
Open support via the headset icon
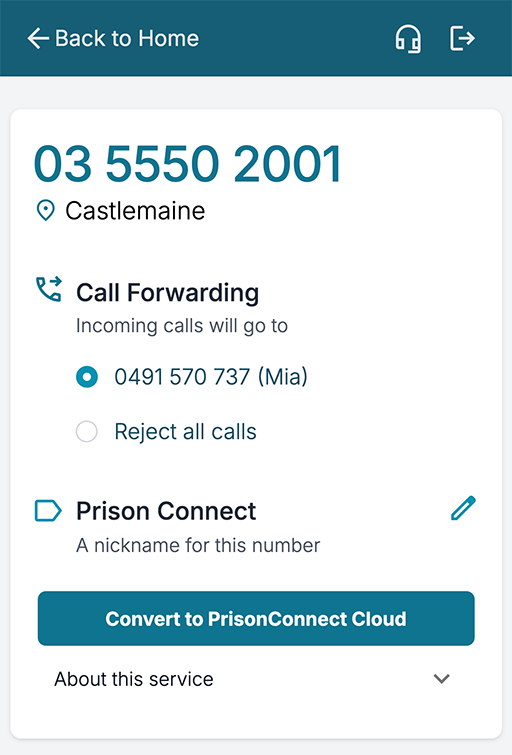(x=408, y=39)
